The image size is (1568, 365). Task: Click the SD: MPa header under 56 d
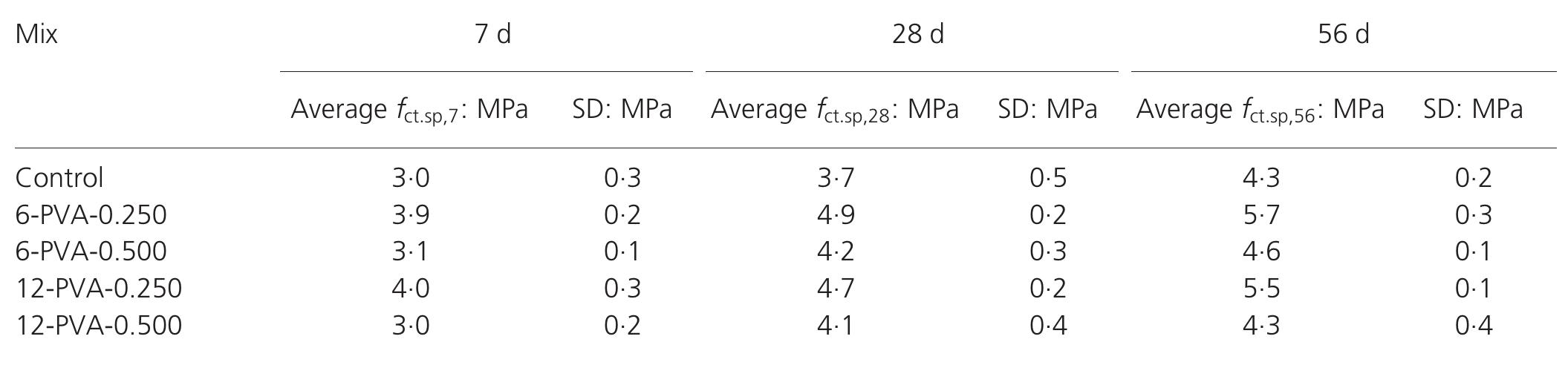pos(1473,110)
